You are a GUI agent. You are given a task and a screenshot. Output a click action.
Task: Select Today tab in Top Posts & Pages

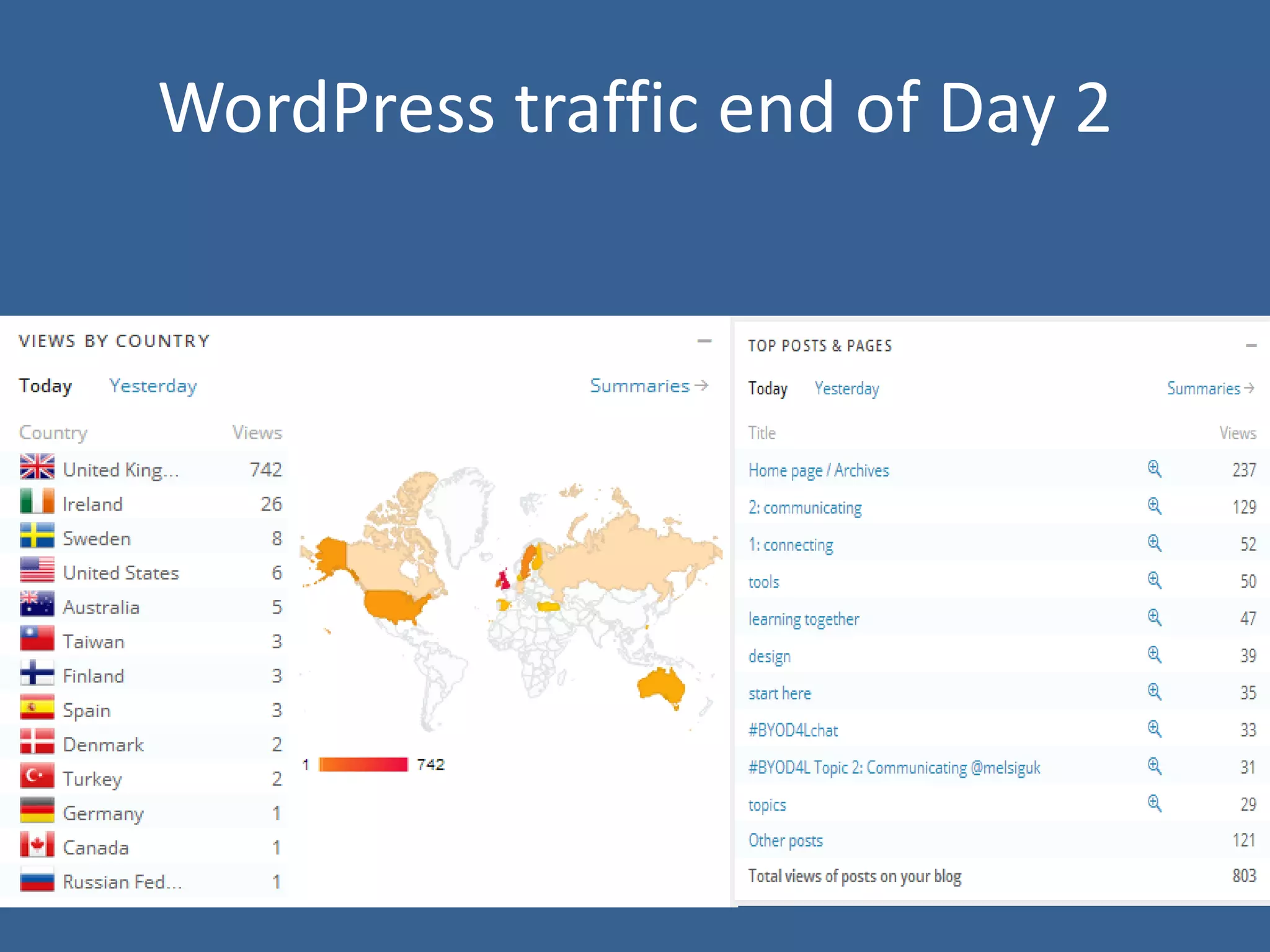(x=768, y=389)
